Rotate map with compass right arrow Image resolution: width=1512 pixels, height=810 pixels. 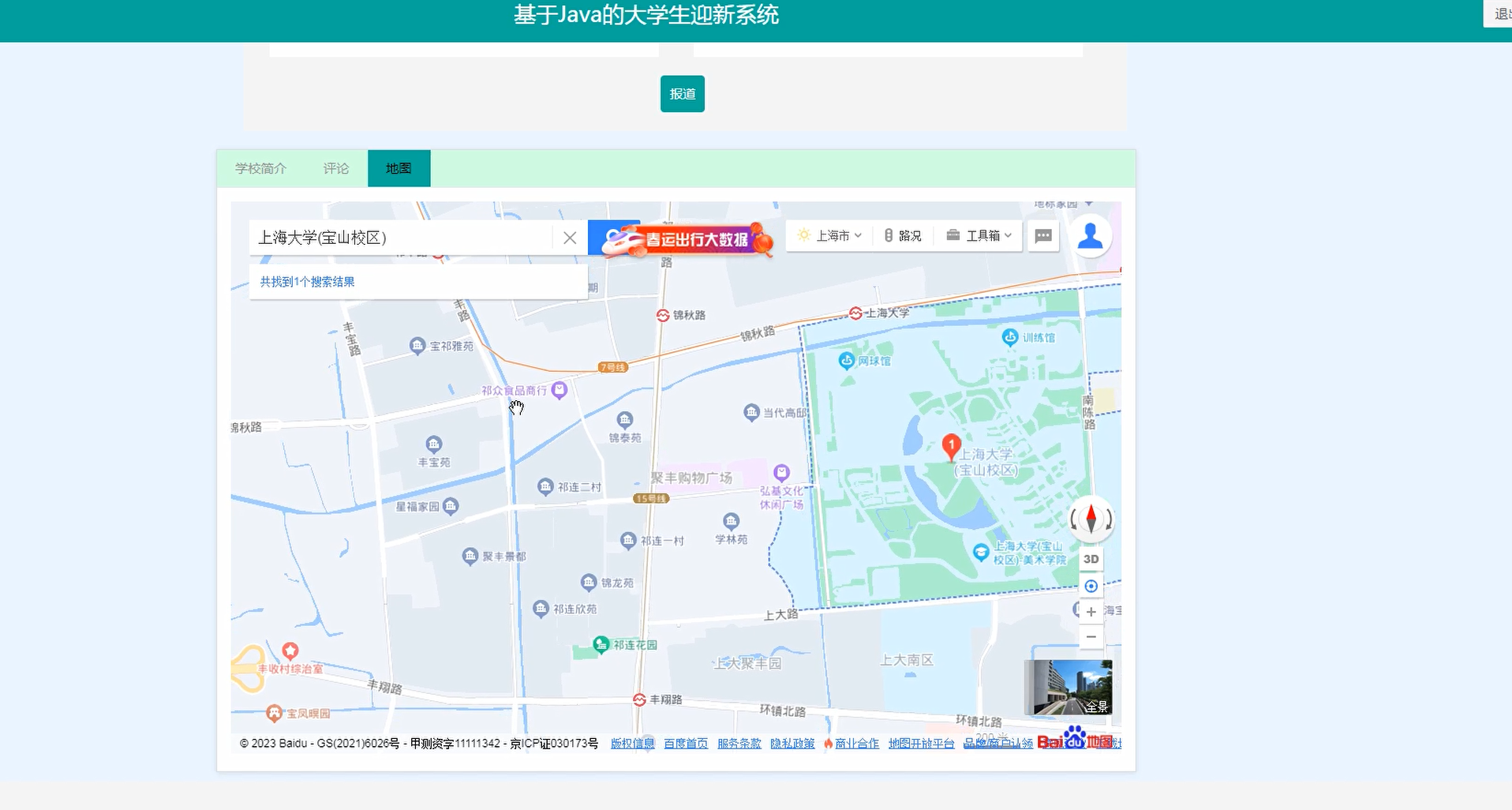(1109, 519)
